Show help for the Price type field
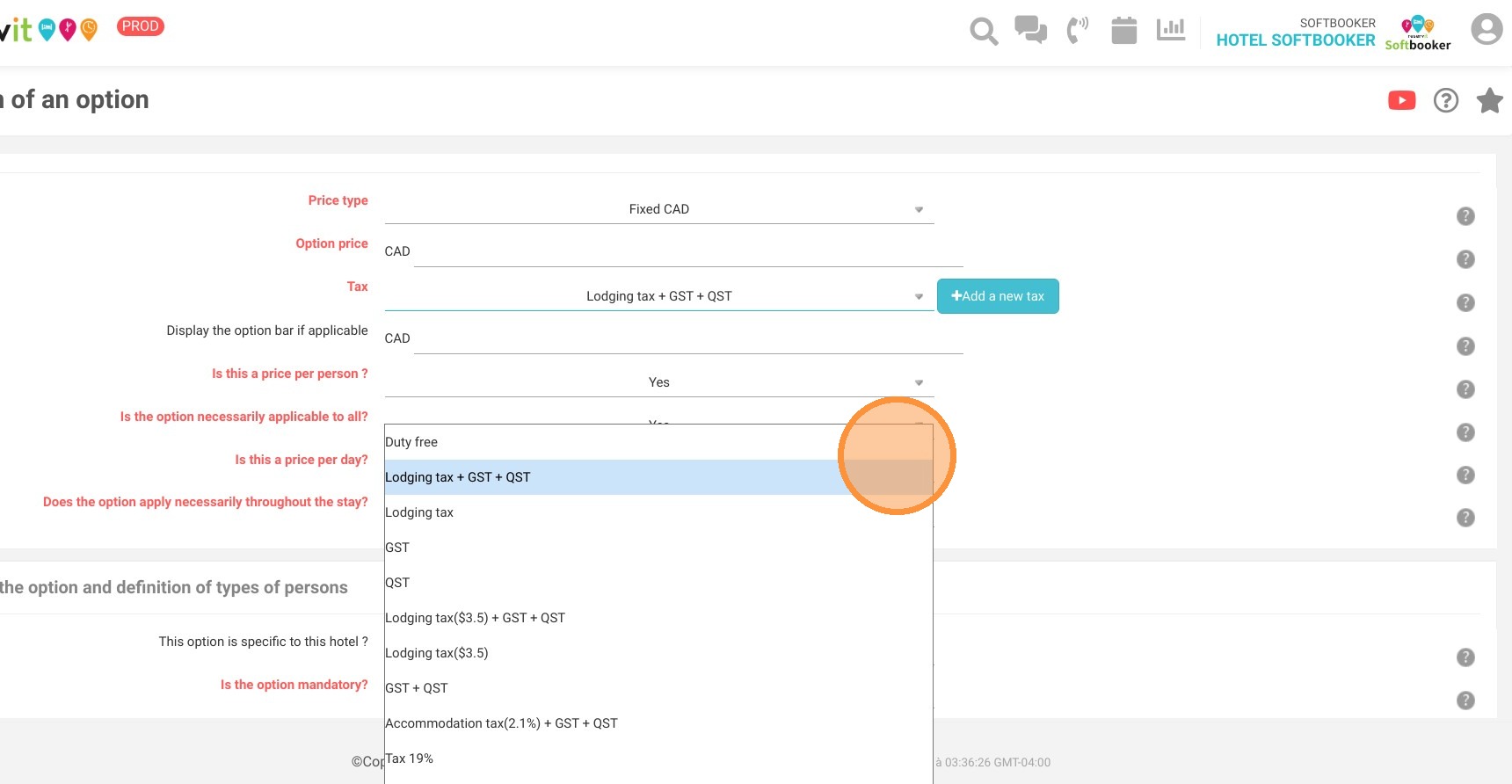This screenshot has height=784, width=1512. coord(1465,216)
